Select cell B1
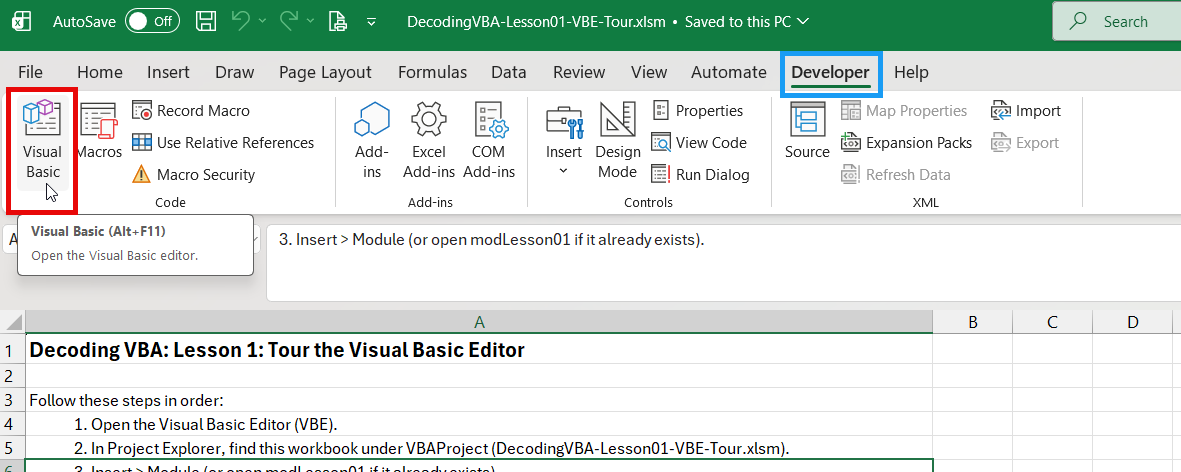1181x472 pixels. coord(972,350)
